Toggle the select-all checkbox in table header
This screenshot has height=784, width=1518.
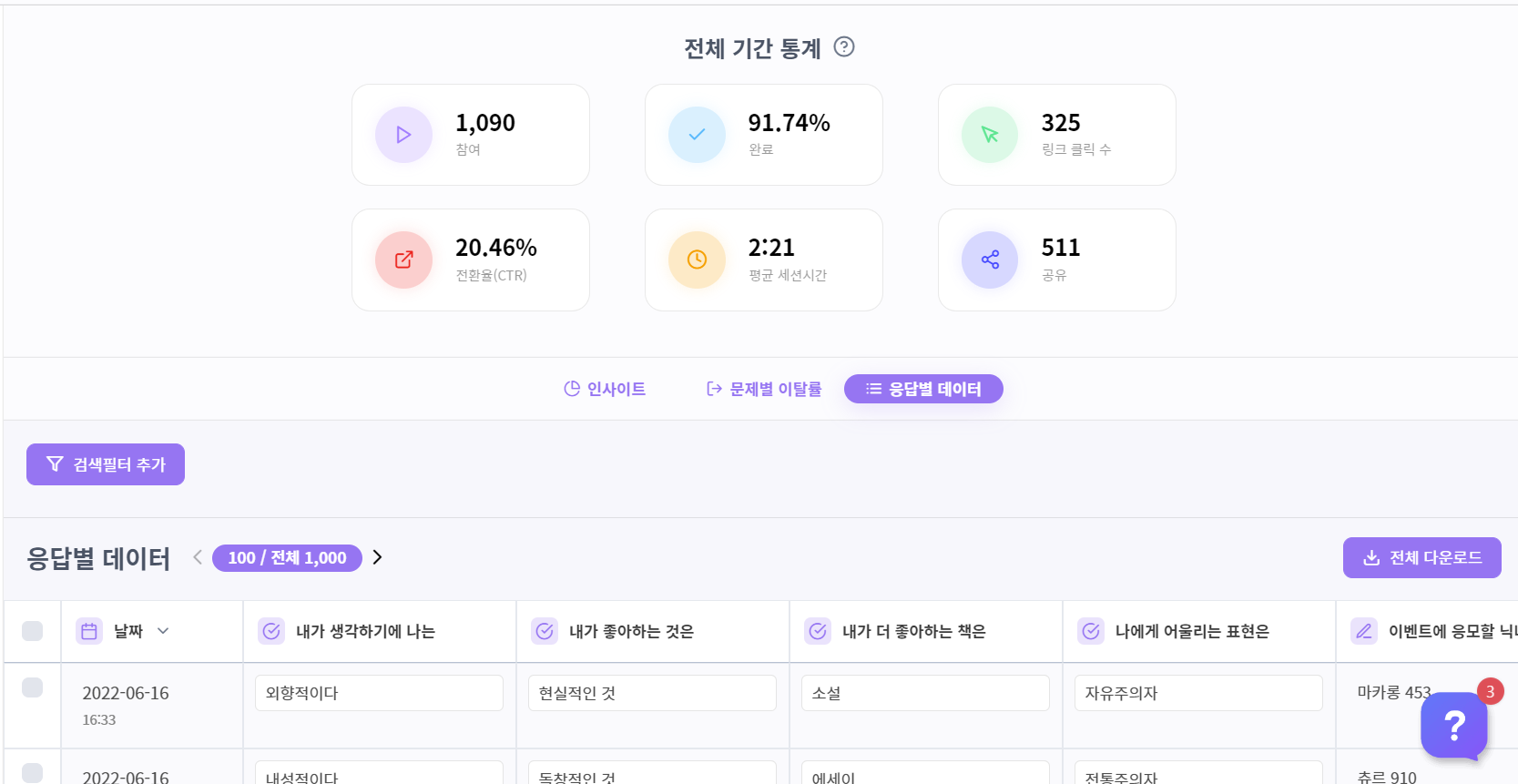point(32,631)
